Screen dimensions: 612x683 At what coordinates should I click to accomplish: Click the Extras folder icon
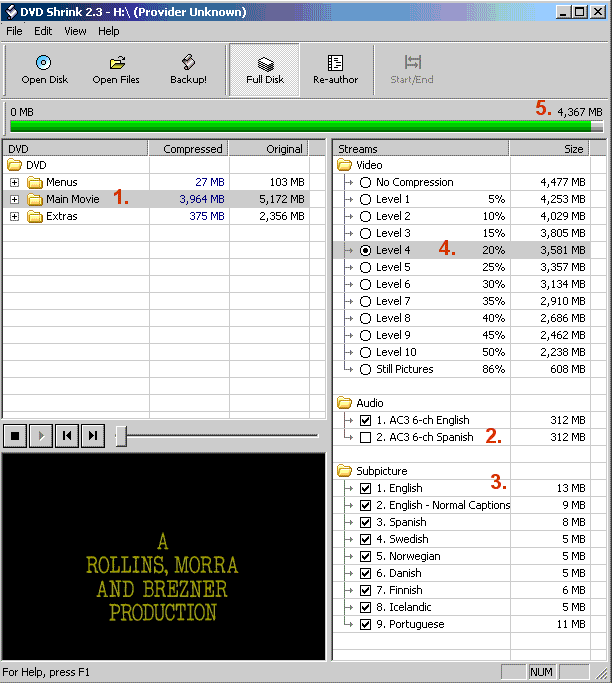coord(35,216)
